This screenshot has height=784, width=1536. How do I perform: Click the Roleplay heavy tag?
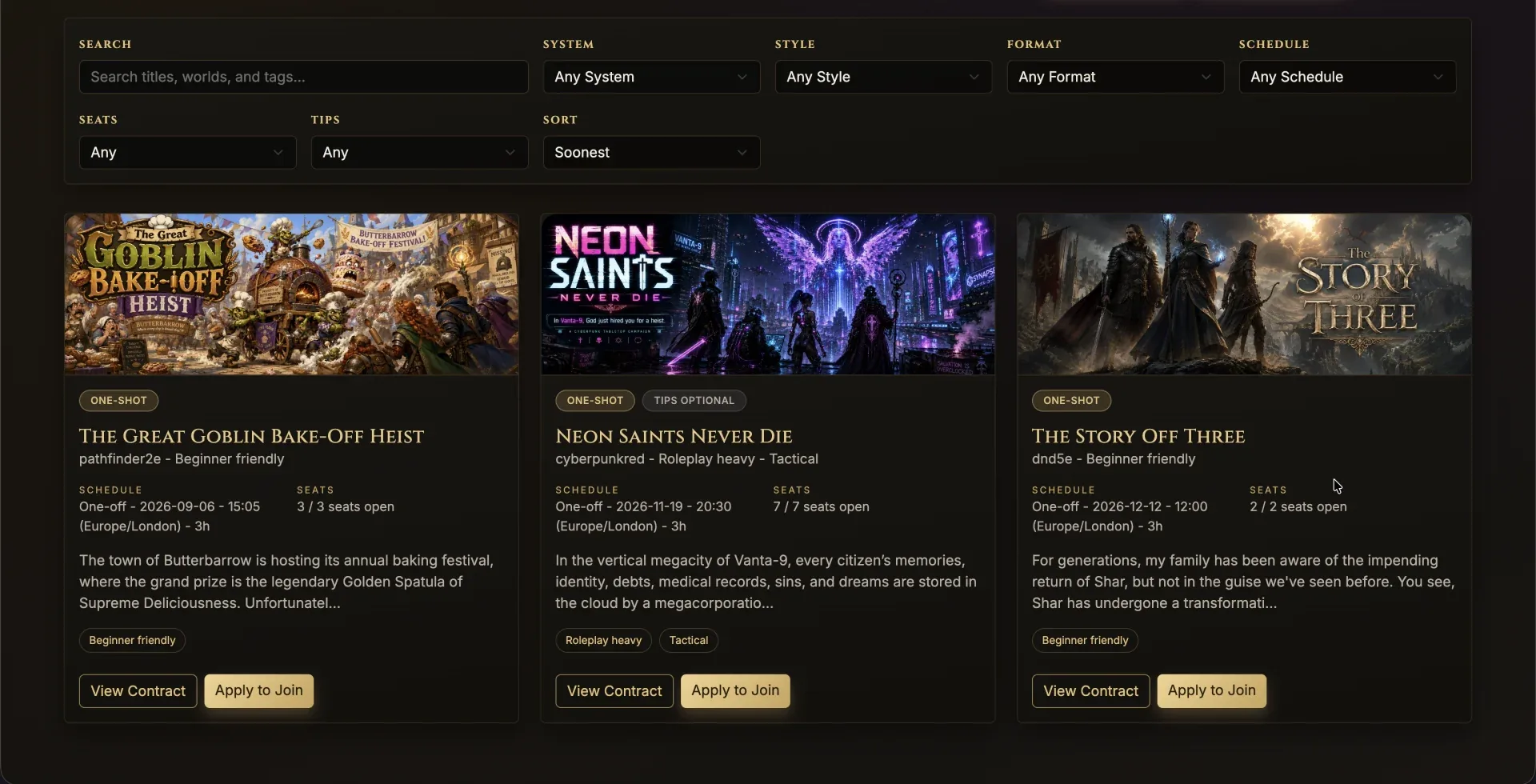pos(603,640)
